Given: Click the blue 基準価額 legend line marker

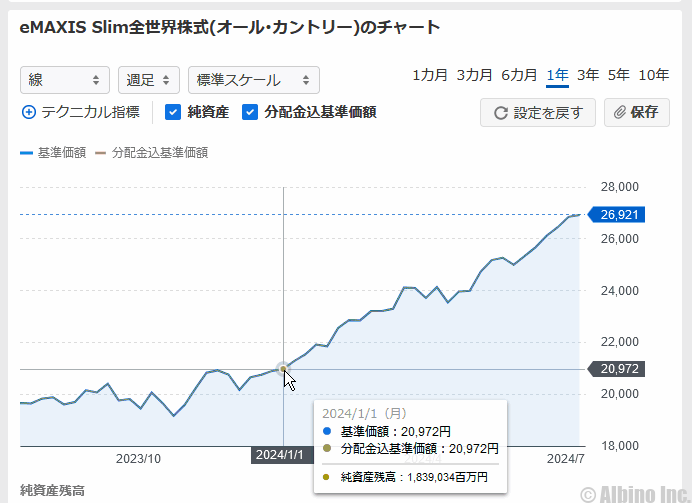Looking at the screenshot, I should tap(26, 153).
